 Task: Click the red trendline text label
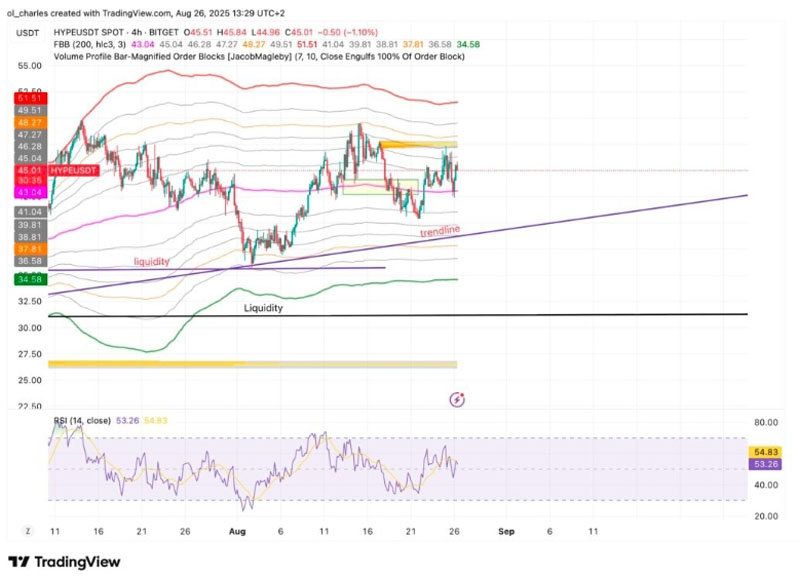click(x=439, y=232)
